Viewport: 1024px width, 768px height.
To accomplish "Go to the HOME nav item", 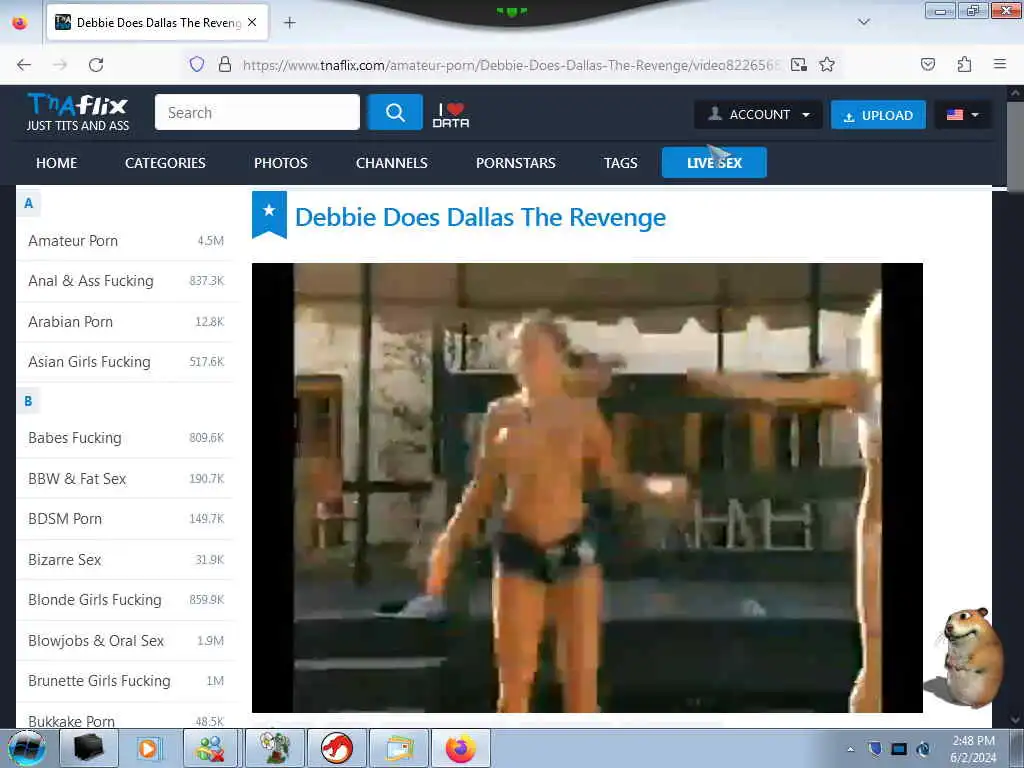I will click(x=56, y=163).
